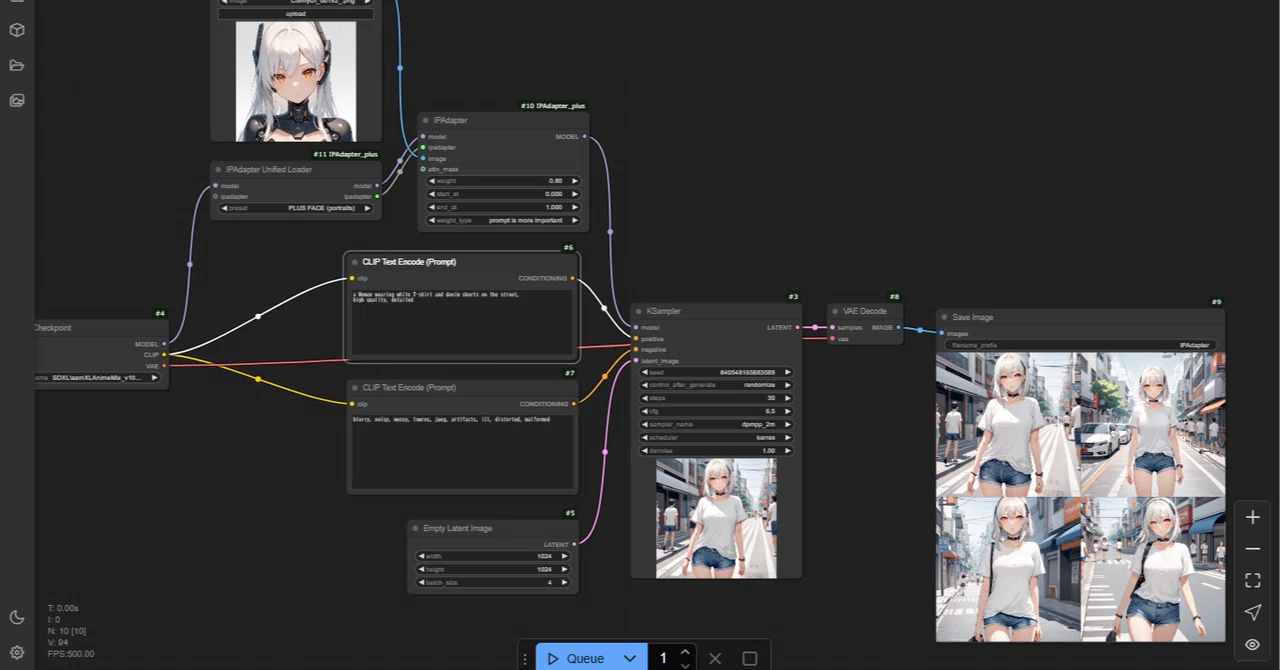Click the square icon beside the cancel X
The height and width of the screenshot is (670, 1280).
(x=750, y=658)
